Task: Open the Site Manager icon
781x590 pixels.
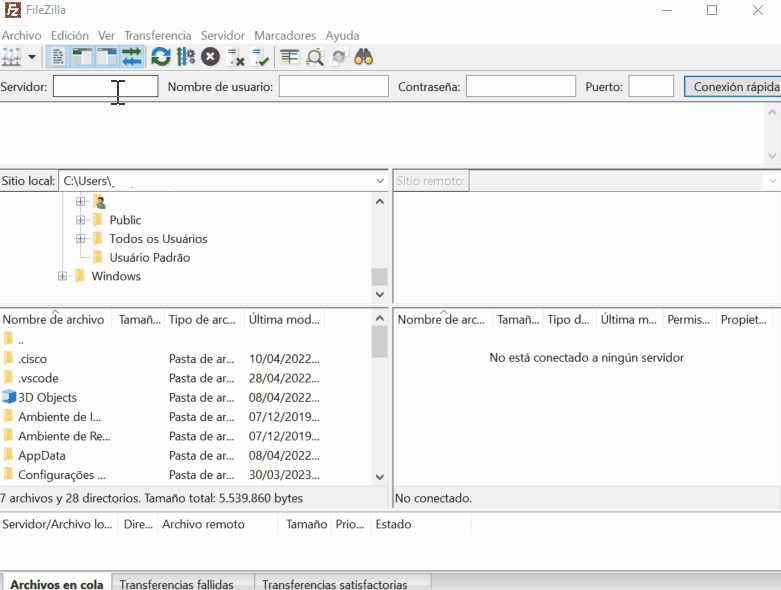Action: [x=11, y=57]
